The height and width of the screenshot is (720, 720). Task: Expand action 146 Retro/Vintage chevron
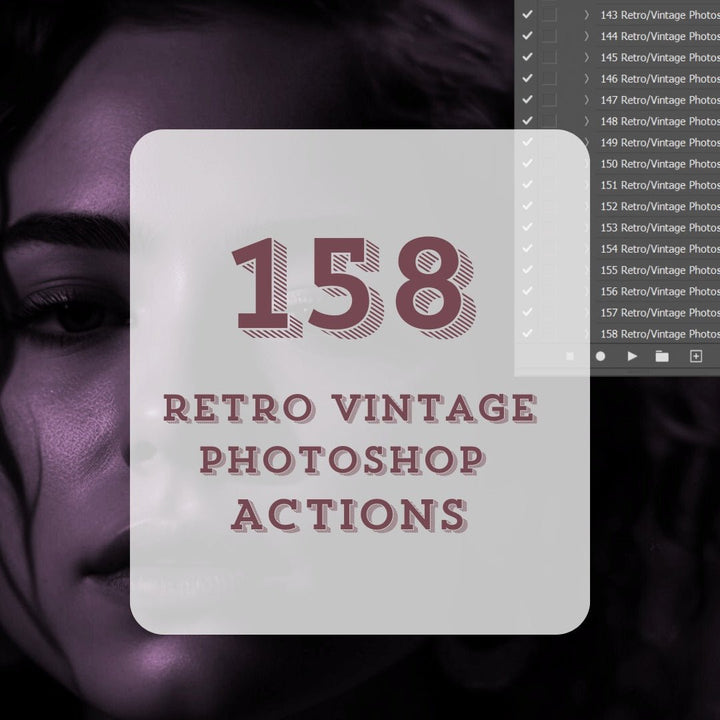587,79
